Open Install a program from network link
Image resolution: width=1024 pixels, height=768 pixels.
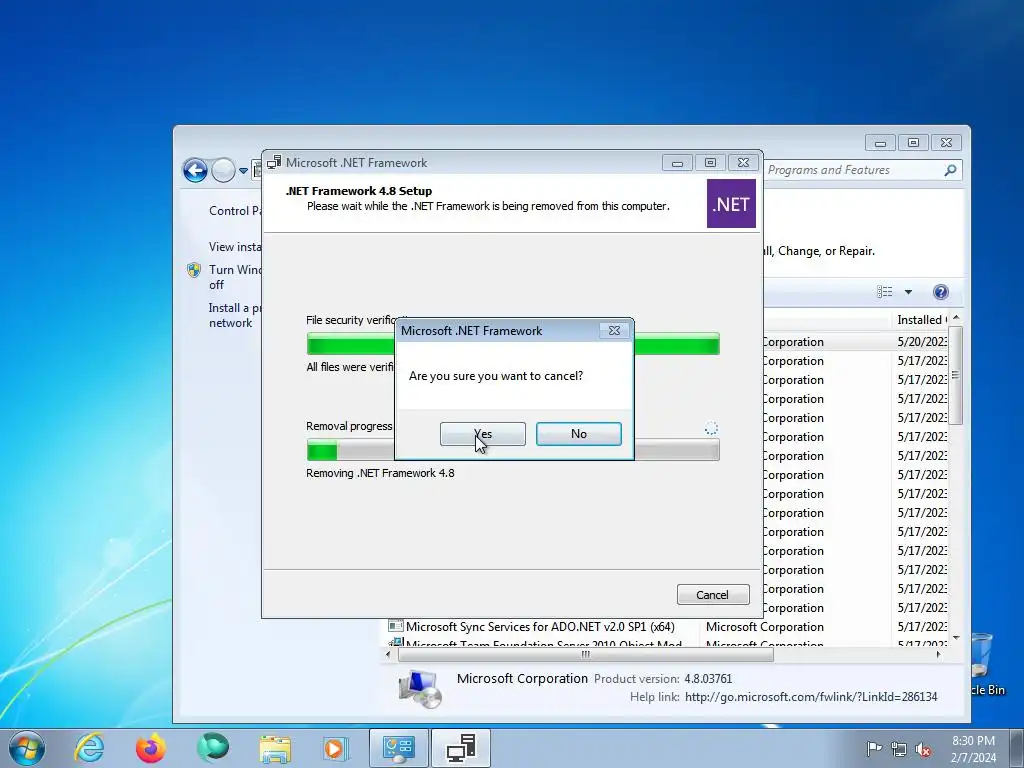point(234,315)
